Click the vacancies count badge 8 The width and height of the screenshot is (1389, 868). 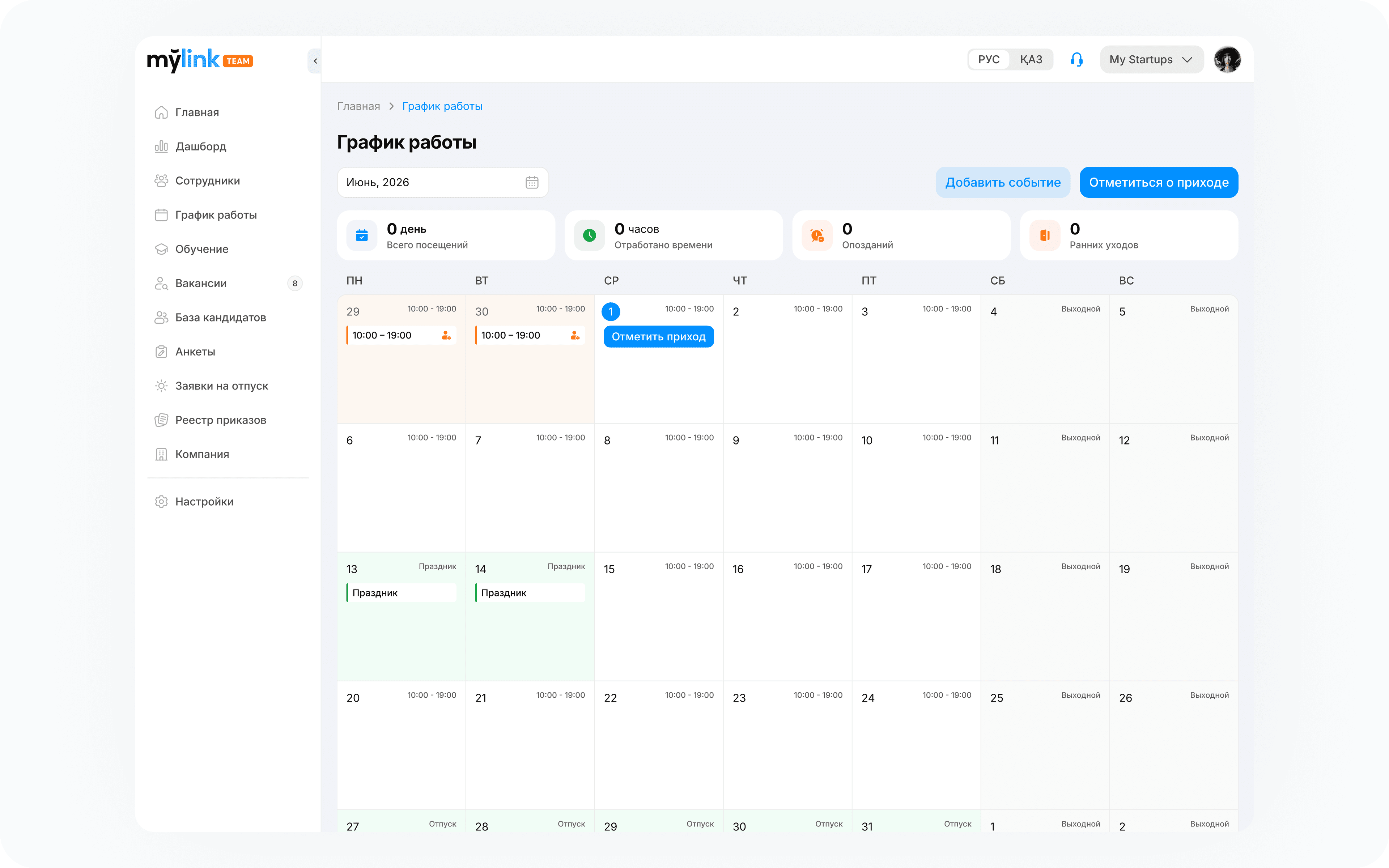295,284
